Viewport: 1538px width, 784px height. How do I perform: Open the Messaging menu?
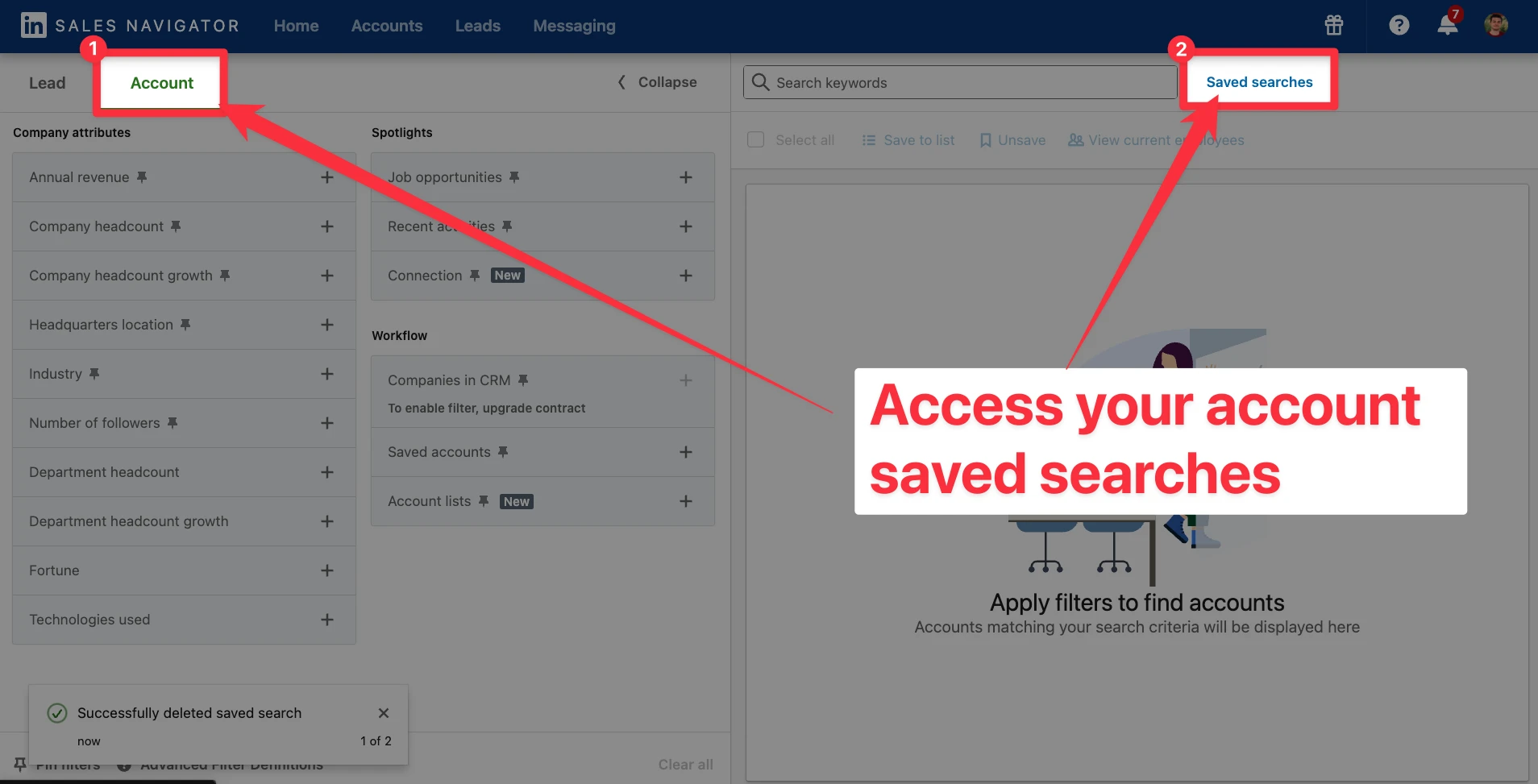tap(574, 26)
